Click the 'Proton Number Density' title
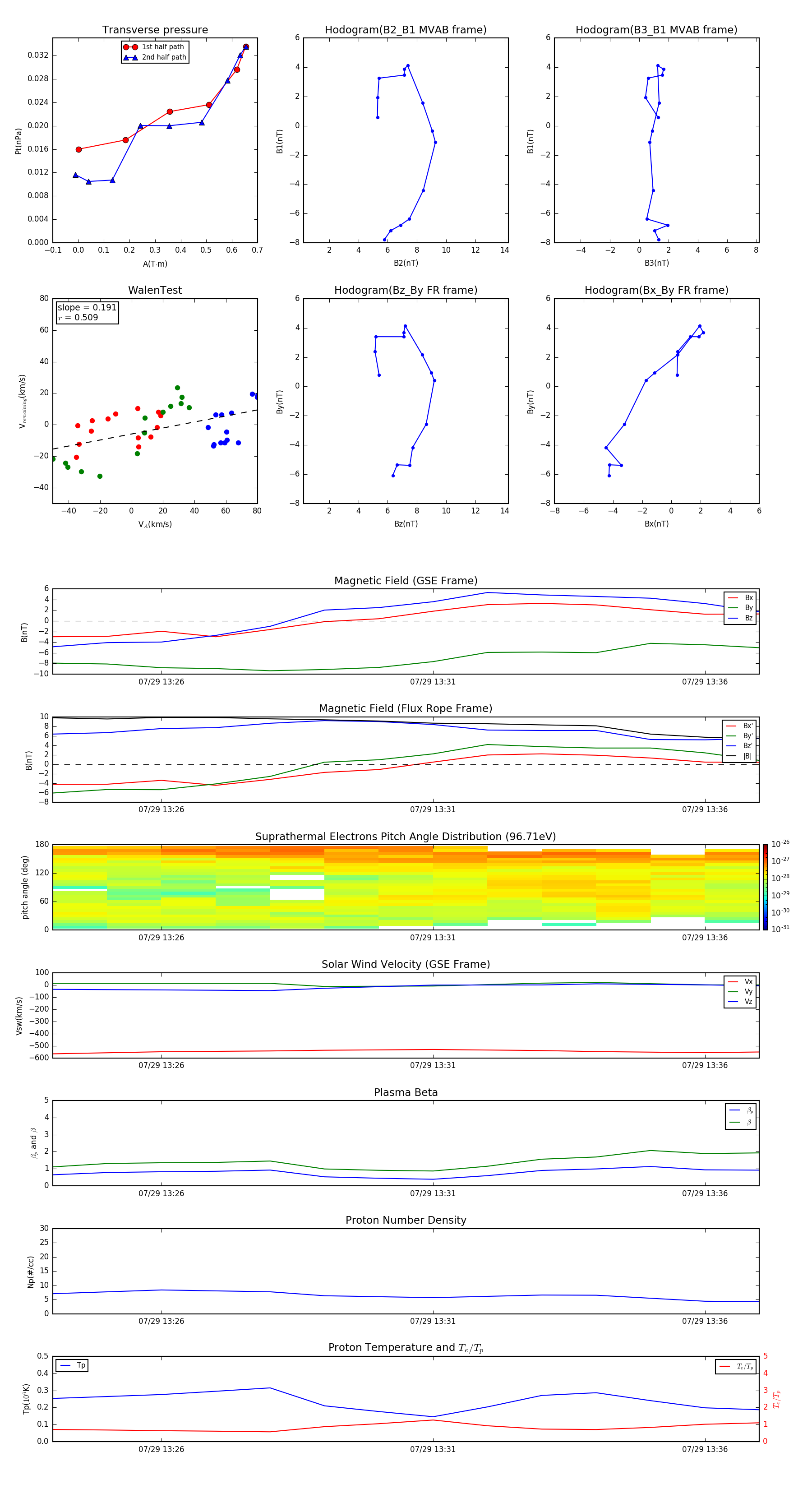 [x=406, y=1220]
